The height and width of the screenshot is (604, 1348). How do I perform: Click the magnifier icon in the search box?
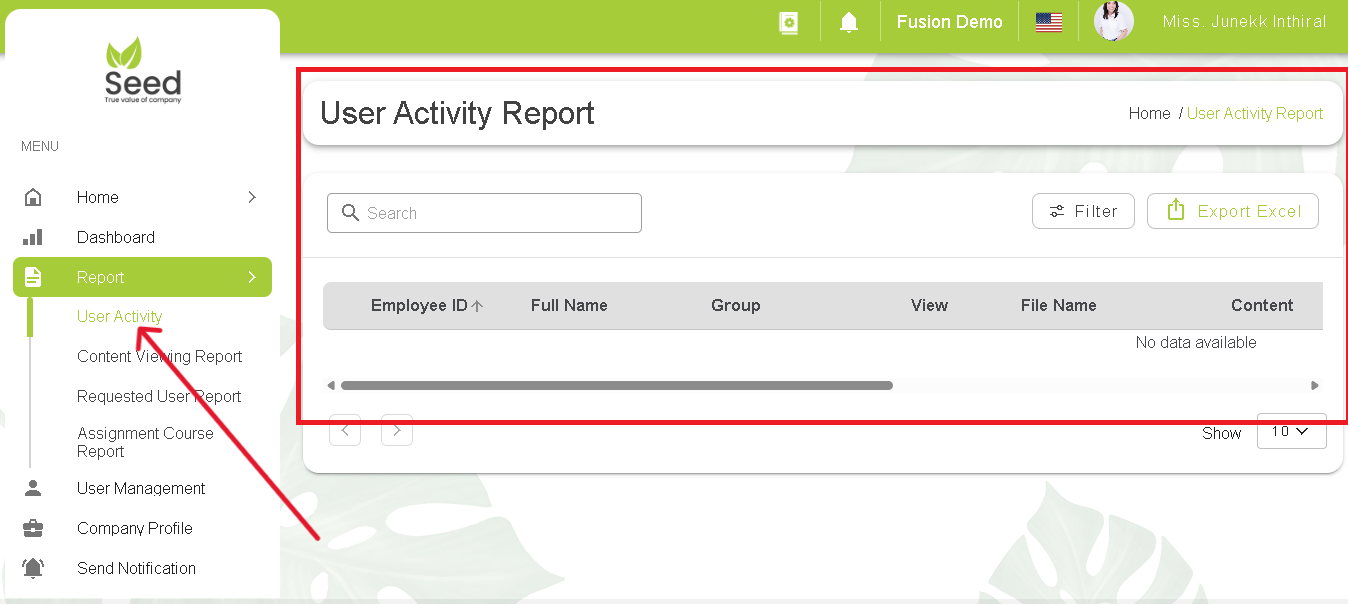pos(350,213)
